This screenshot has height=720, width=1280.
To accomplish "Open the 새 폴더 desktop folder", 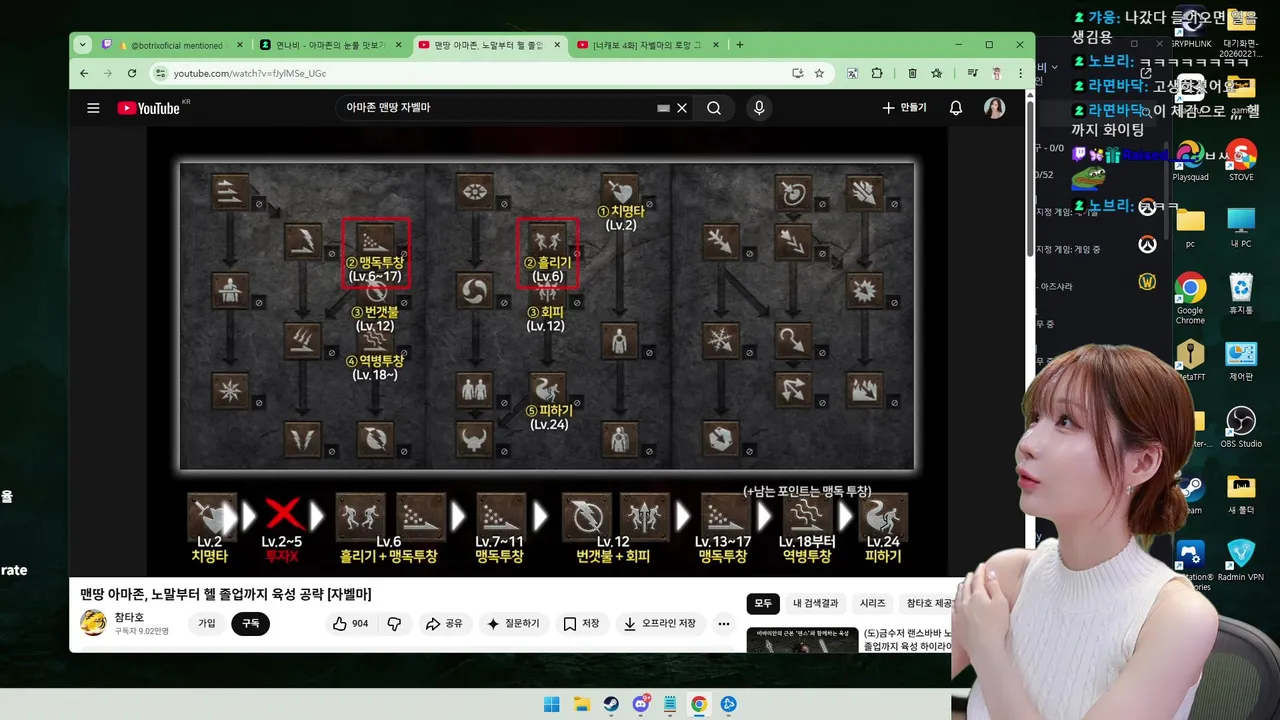I will (x=1241, y=494).
